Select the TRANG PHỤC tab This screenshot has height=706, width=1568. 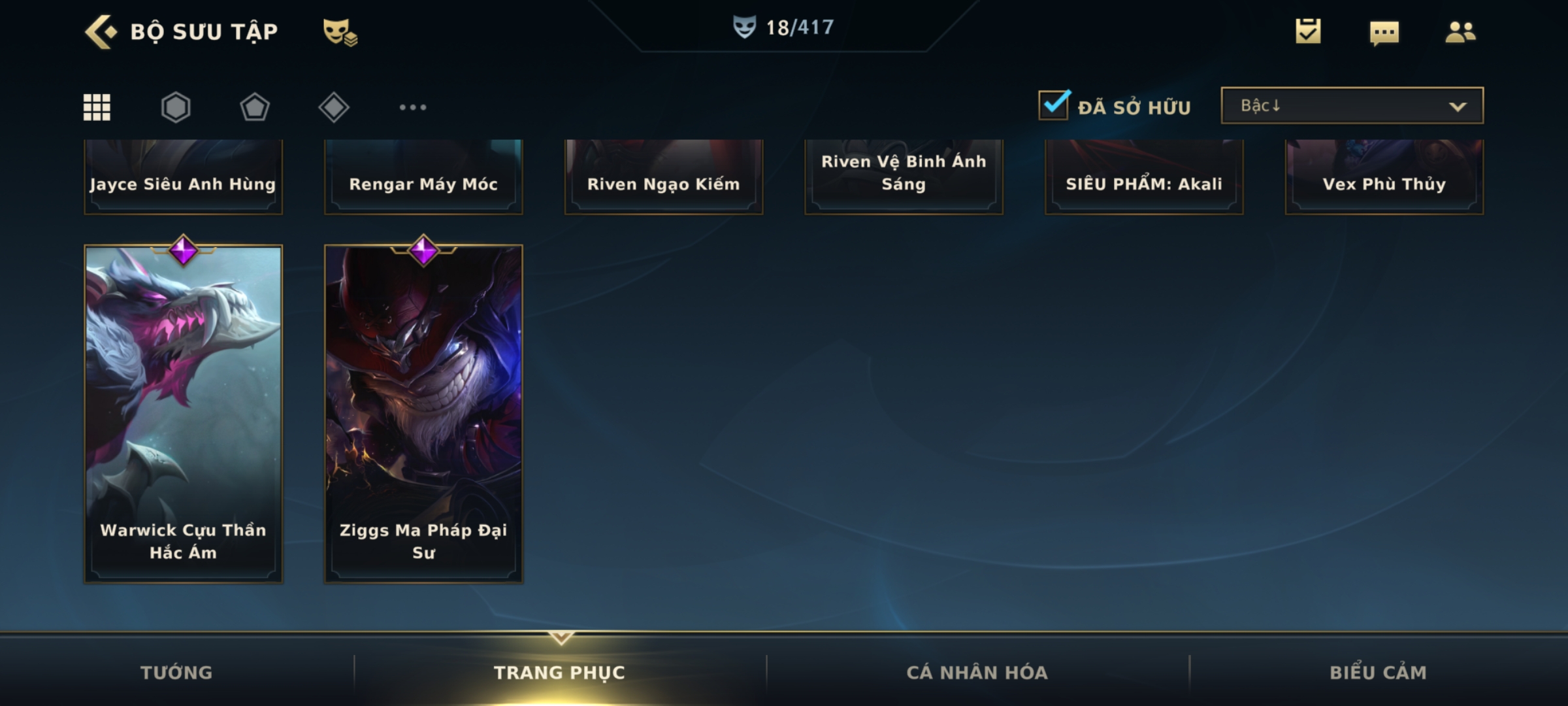pos(559,672)
